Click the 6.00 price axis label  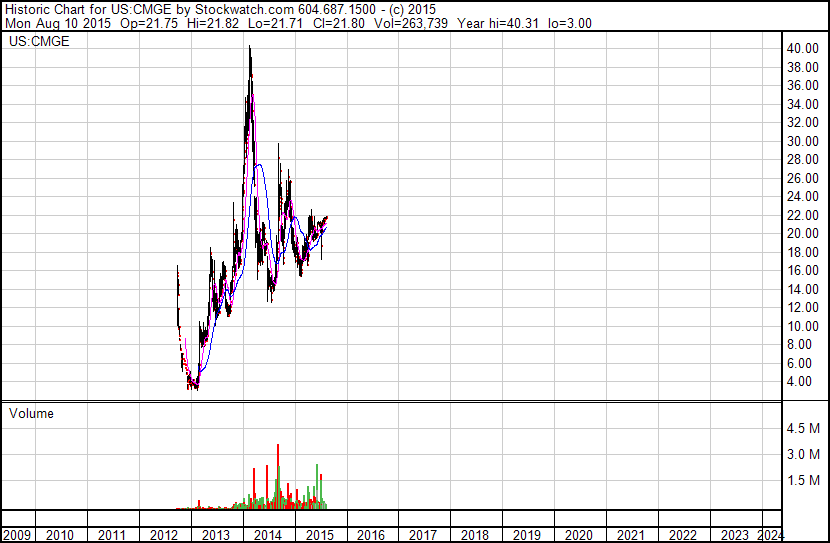799,363
